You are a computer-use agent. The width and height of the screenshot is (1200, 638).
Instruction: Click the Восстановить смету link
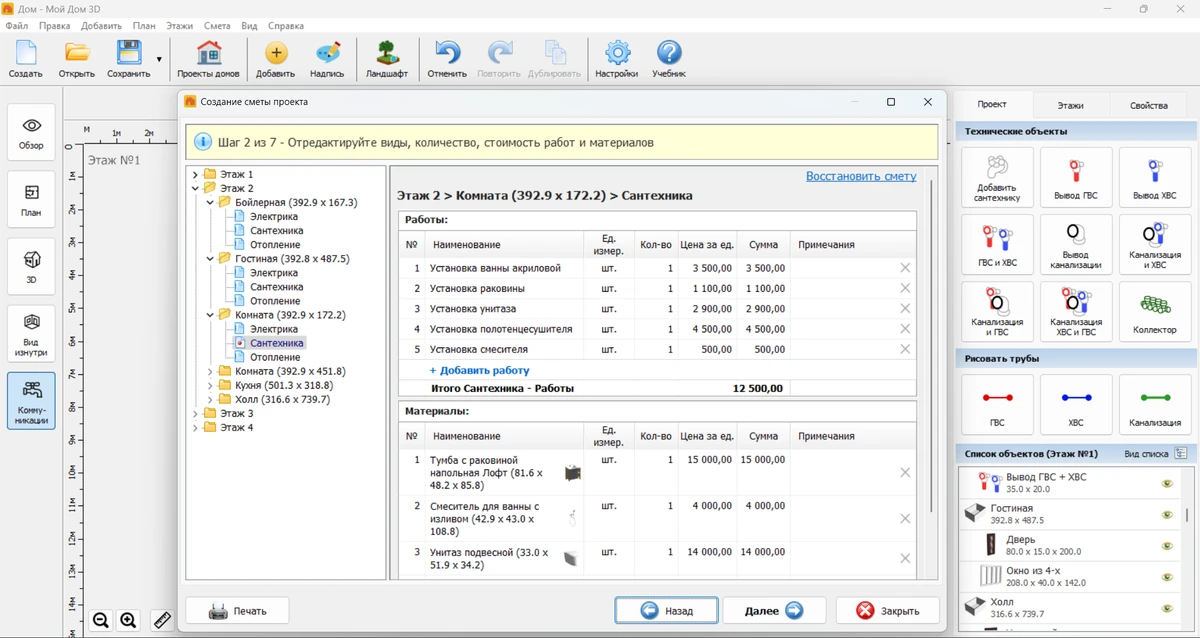pyautogui.click(x=860, y=176)
